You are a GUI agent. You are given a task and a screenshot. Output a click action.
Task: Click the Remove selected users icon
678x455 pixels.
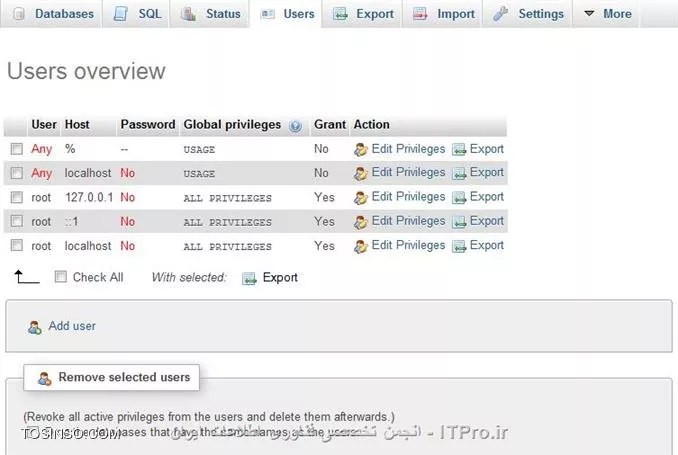point(45,379)
